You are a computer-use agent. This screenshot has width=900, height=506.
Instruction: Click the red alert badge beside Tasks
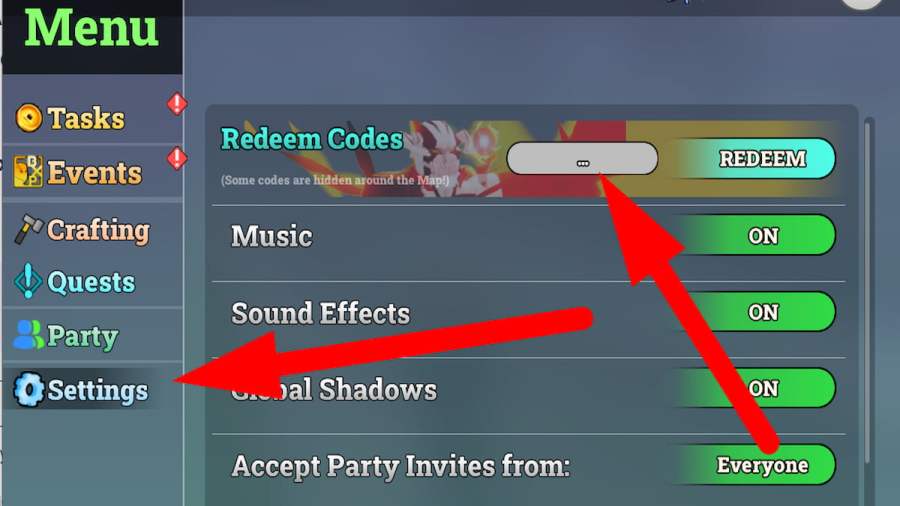click(x=177, y=104)
